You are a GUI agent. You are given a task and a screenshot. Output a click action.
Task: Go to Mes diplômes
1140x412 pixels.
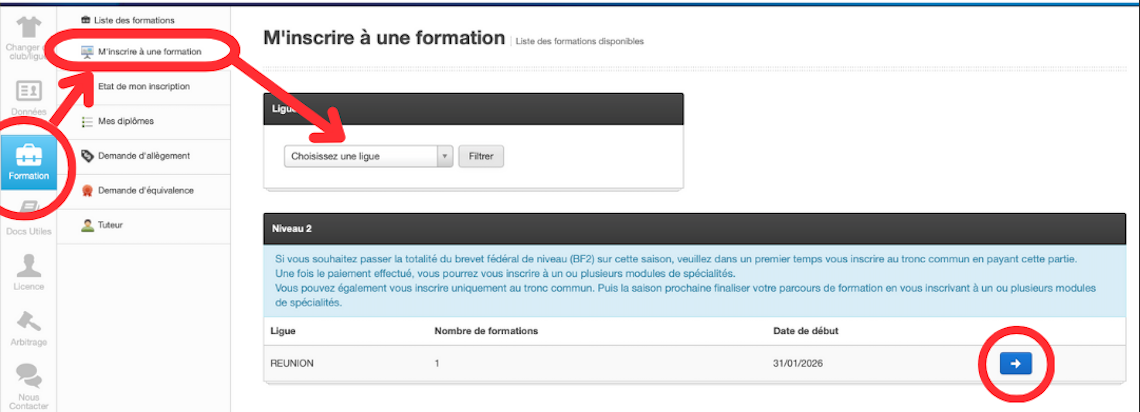click(x=125, y=121)
